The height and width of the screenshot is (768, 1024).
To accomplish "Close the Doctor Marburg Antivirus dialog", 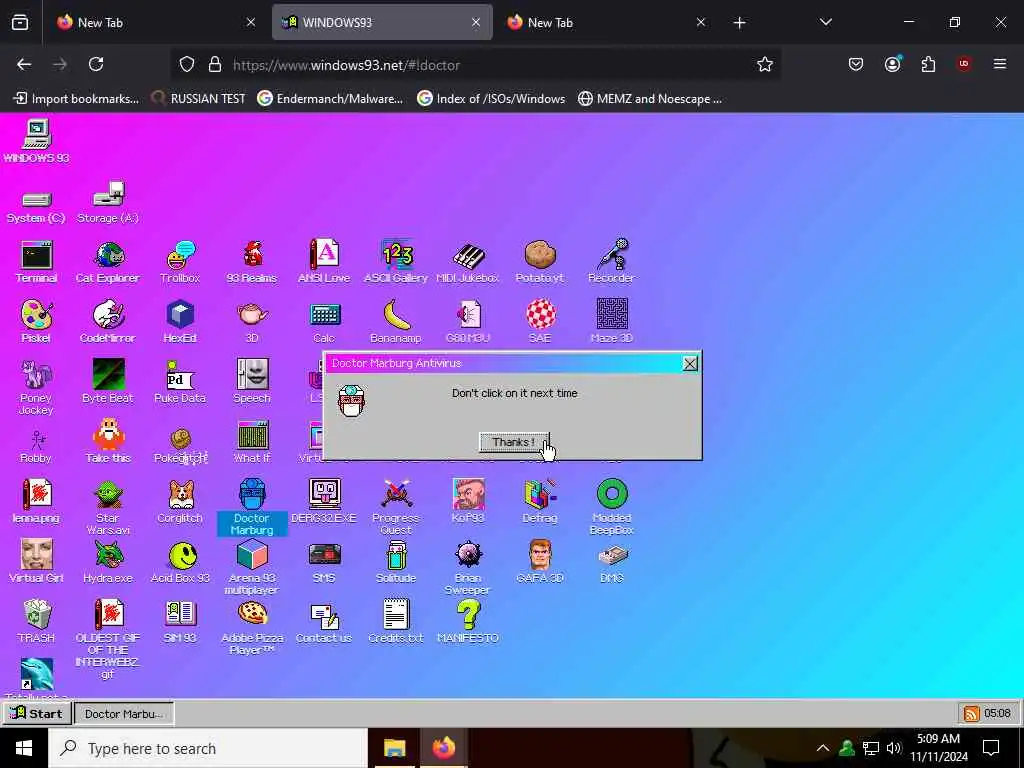I will 690,364.
